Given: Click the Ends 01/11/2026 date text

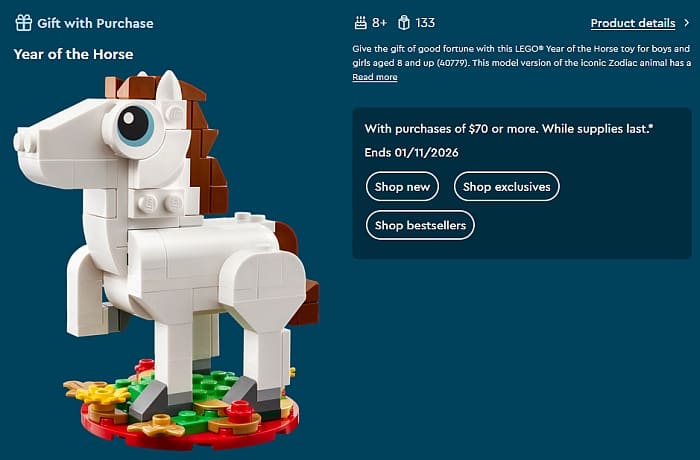Looking at the screenshot, I should [x=411, y=153].
